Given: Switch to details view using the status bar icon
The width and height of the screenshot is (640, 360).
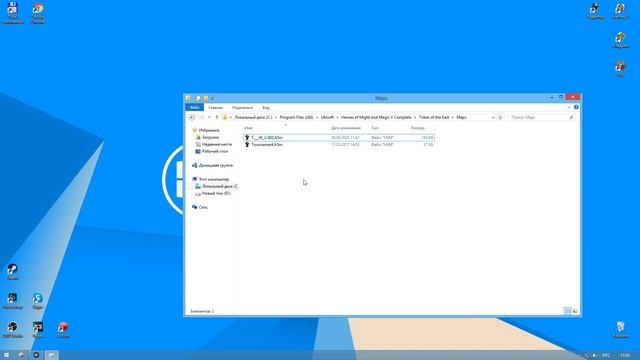Looking at the screenshot, I should pos(568,311).
